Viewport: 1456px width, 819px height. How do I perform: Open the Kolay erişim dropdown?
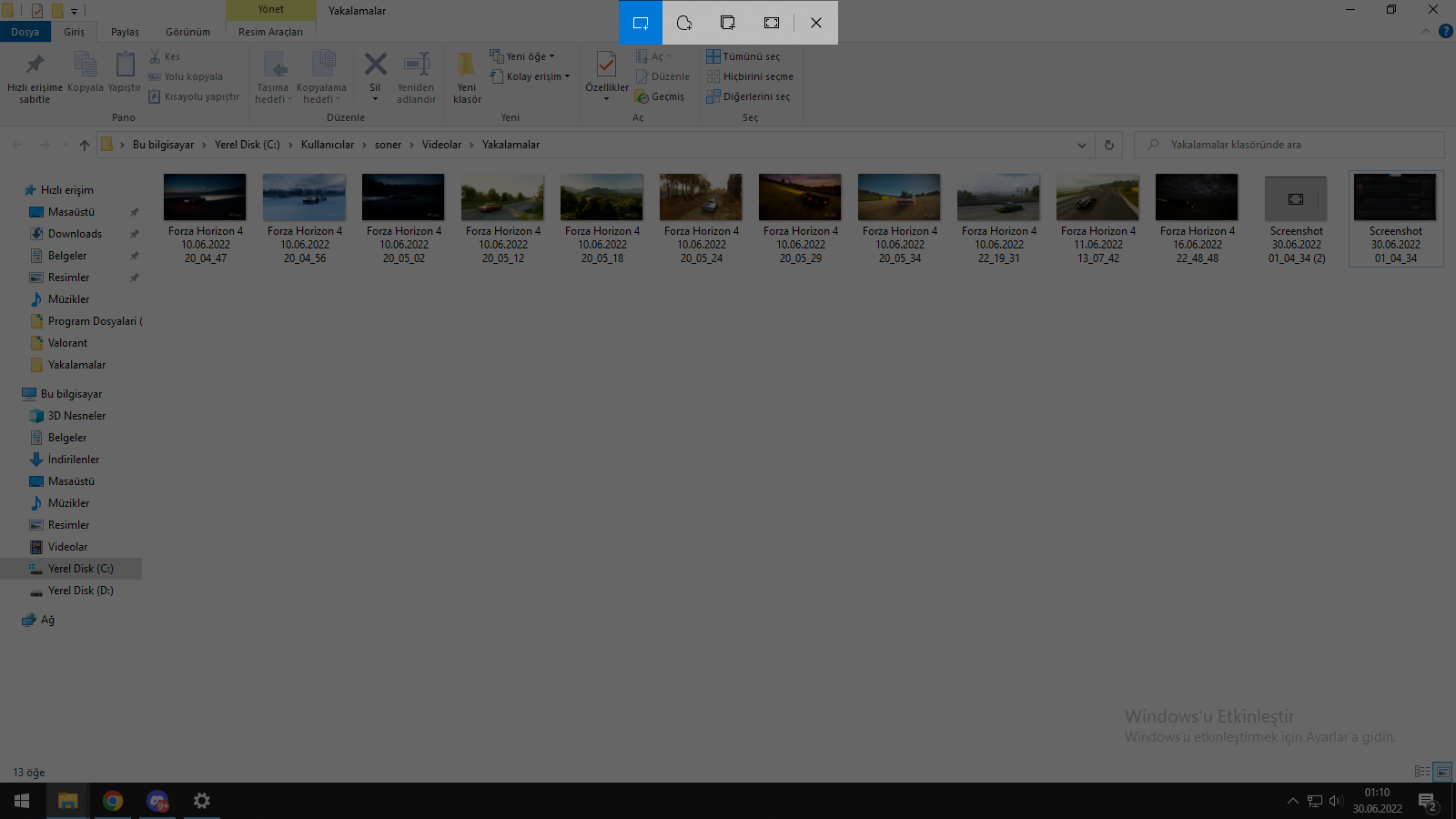(x=530, y=76)
